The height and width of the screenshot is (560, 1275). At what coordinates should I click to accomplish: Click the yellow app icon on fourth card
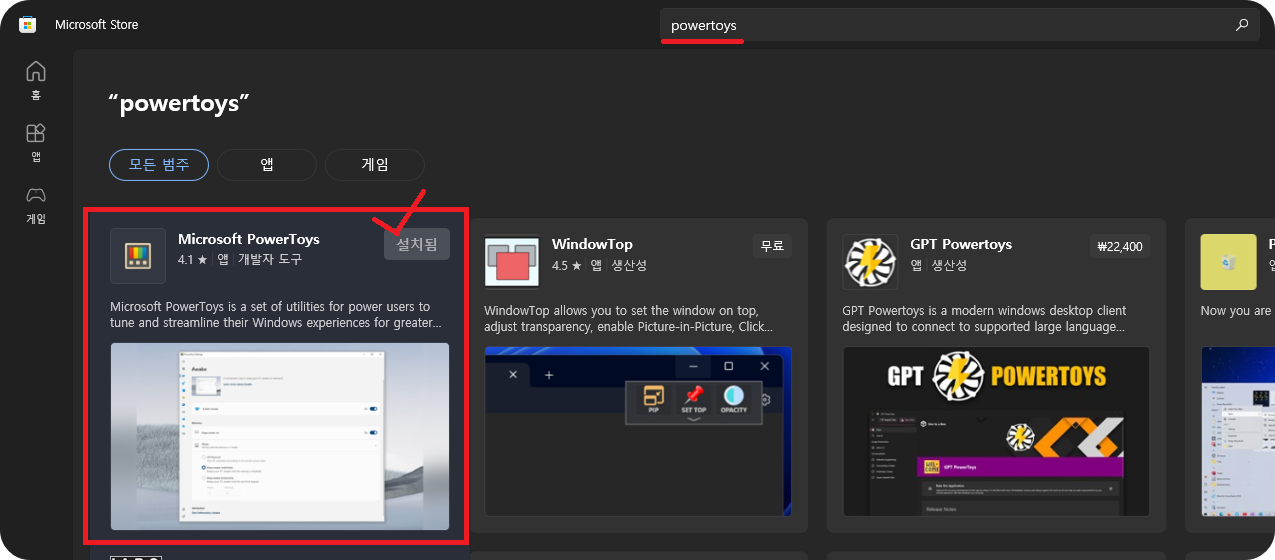(1228, 262)
